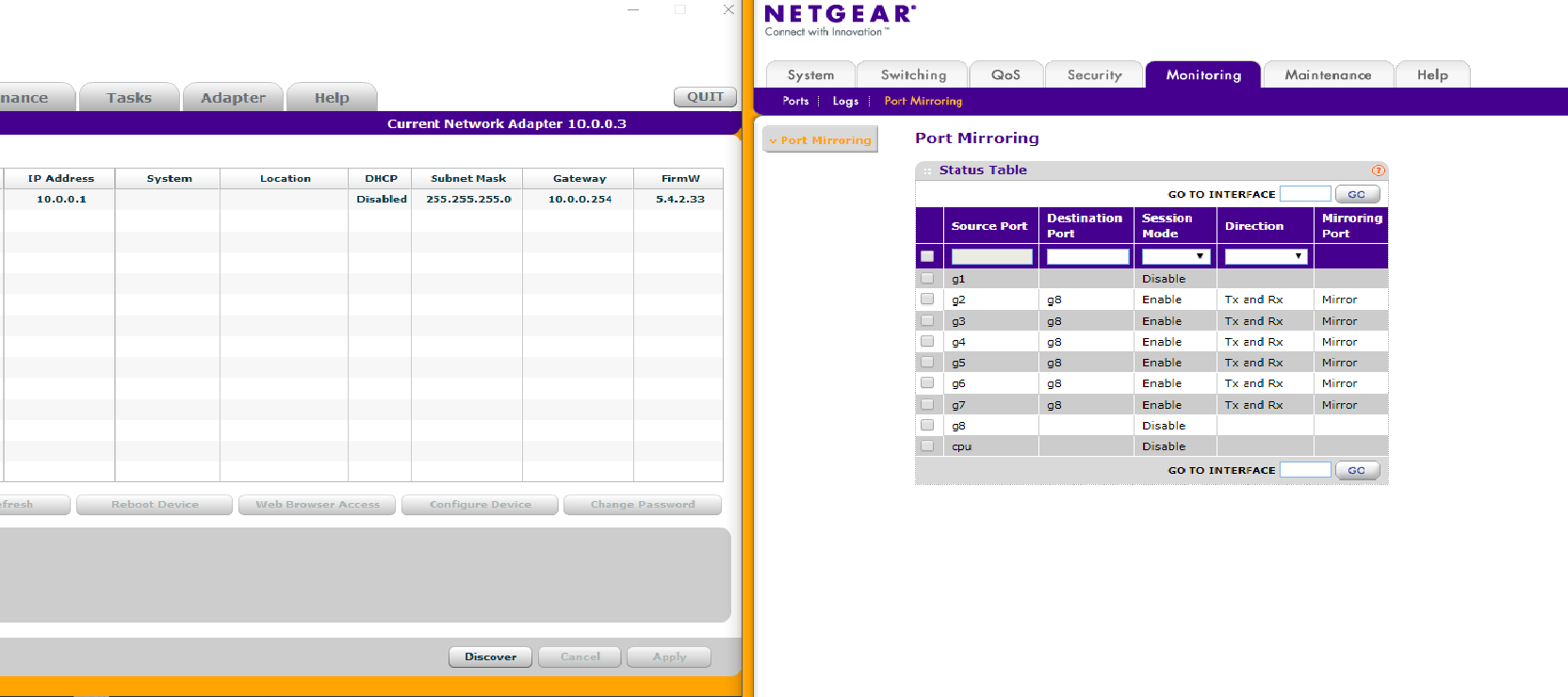Focus the bottom Go To Interface field
The width and height of the screenshot is (1568, 697).
(x=1305, y=469)
